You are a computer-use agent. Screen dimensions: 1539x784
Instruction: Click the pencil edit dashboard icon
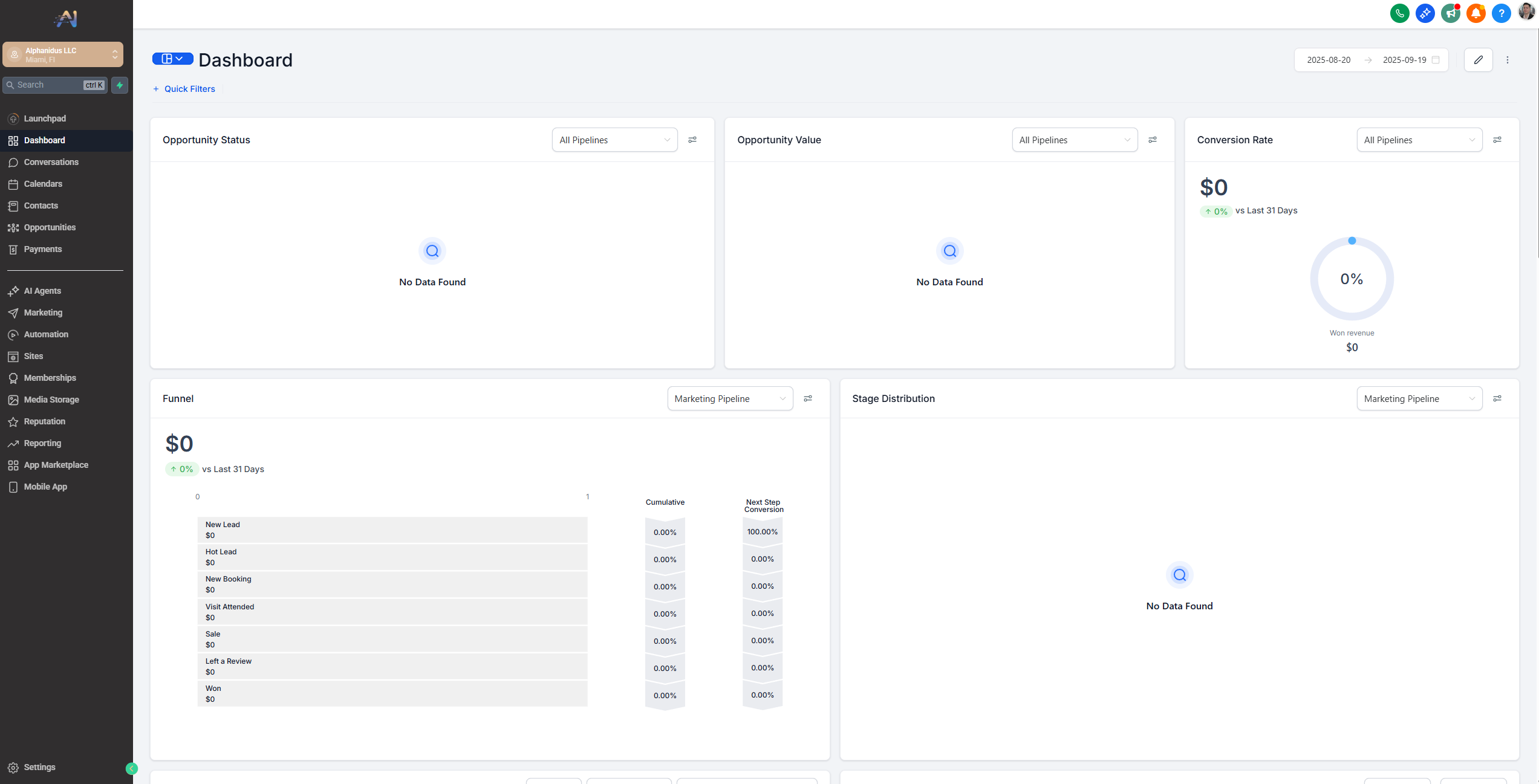[1478, 60]
